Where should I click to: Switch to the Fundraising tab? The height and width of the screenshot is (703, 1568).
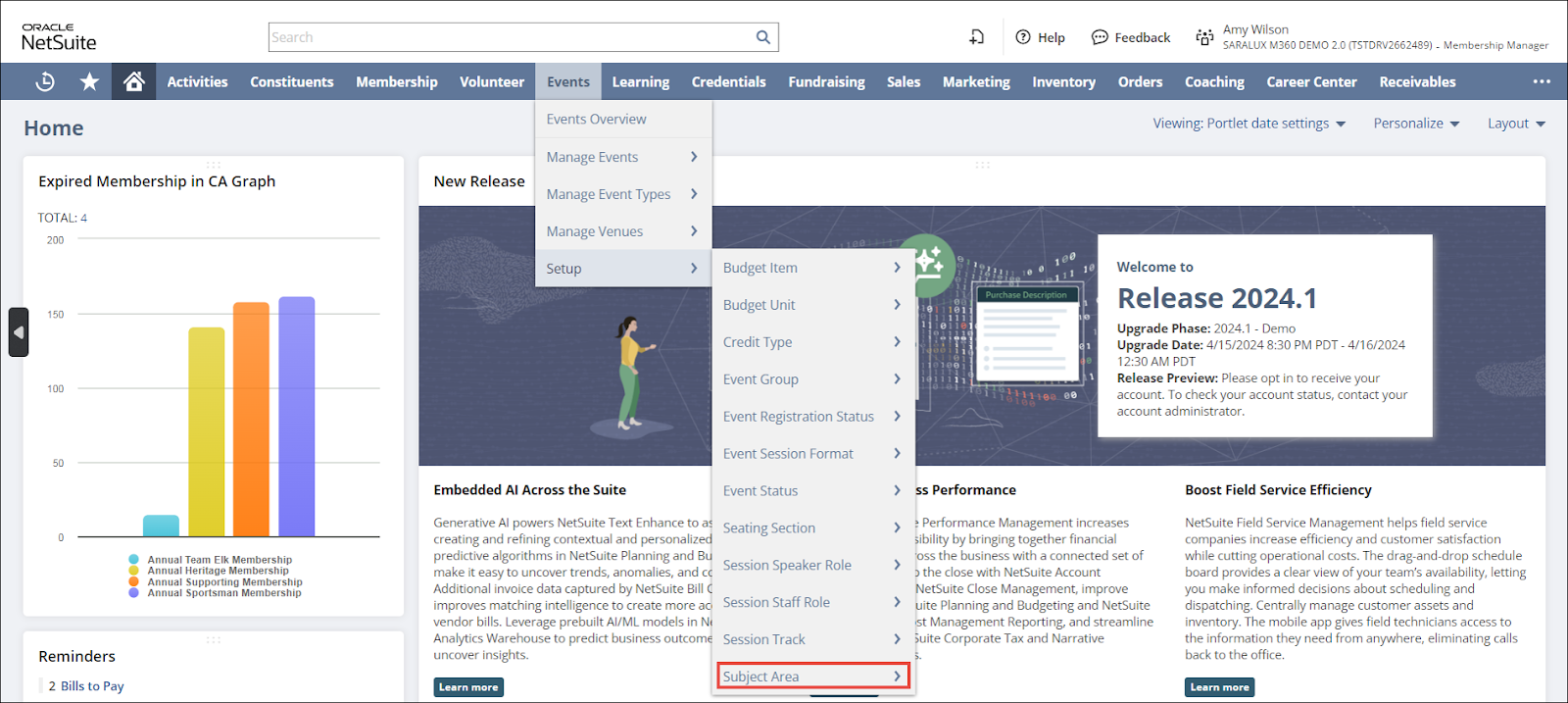coord(826,82)
